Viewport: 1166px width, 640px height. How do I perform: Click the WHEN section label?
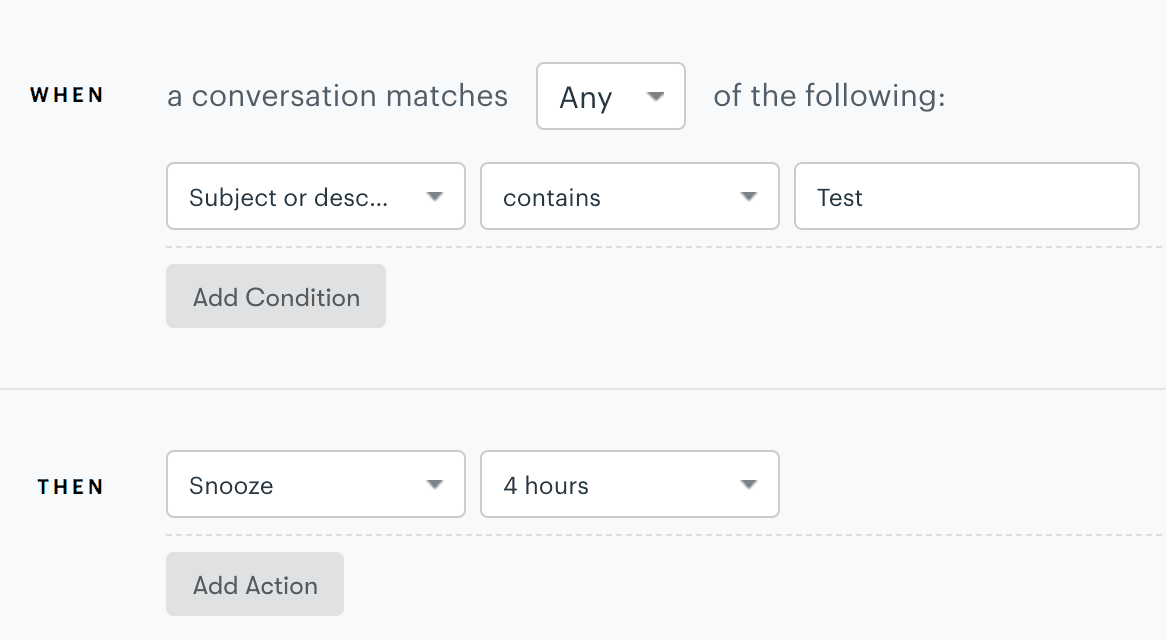(67, 96)
